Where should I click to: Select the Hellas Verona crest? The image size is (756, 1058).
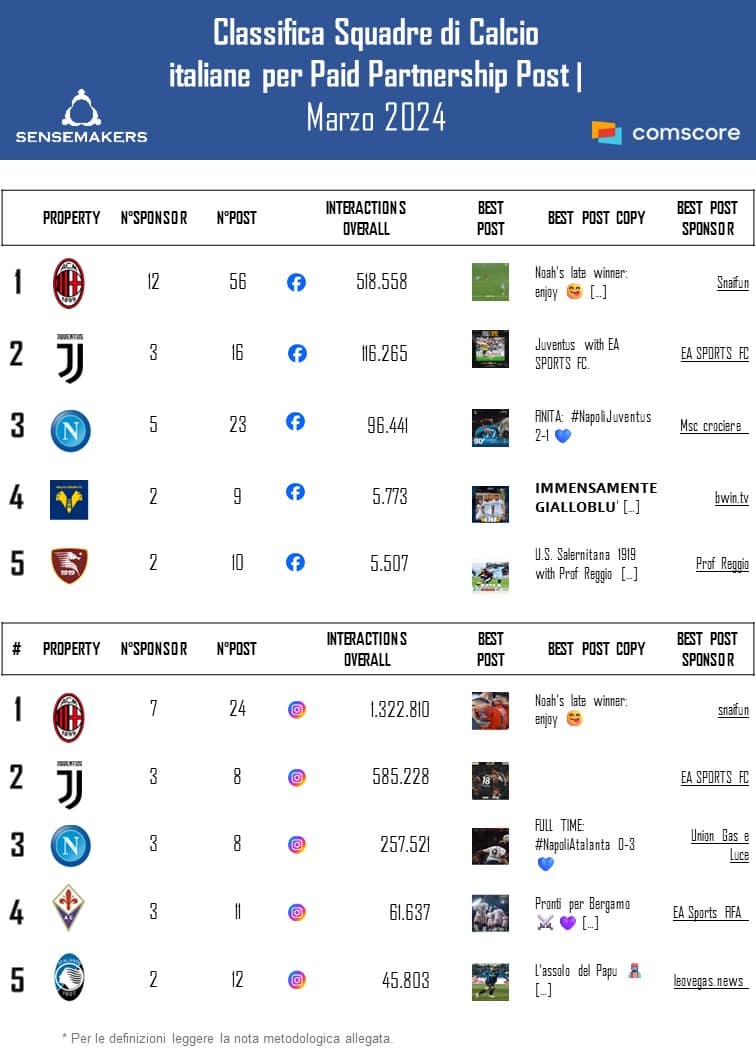coord(69,499)
